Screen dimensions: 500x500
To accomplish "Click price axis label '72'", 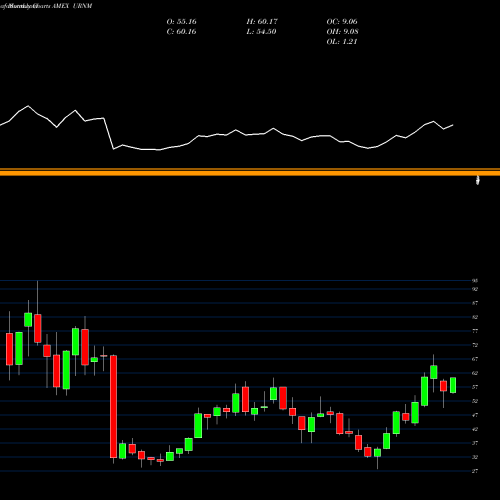I will point(475,345).
